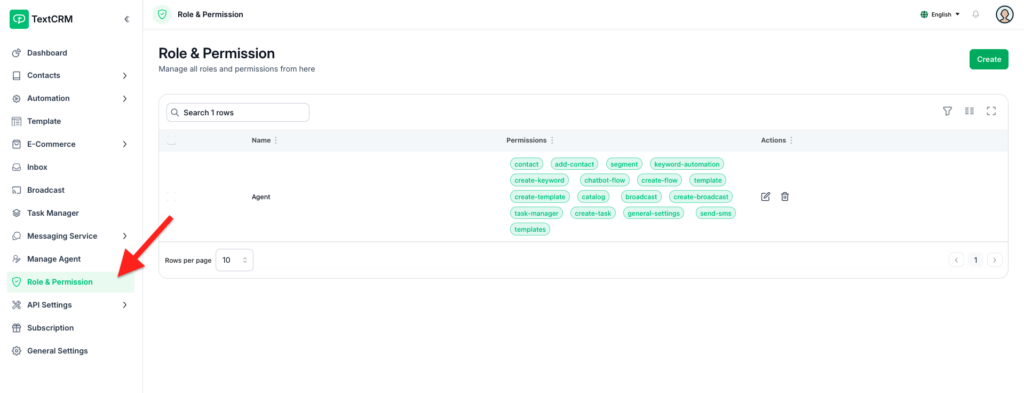Click the E-Commerce bag icon
Viewport: 1024px width, 393px height.
pyautogui.click(x=17, y=144)
